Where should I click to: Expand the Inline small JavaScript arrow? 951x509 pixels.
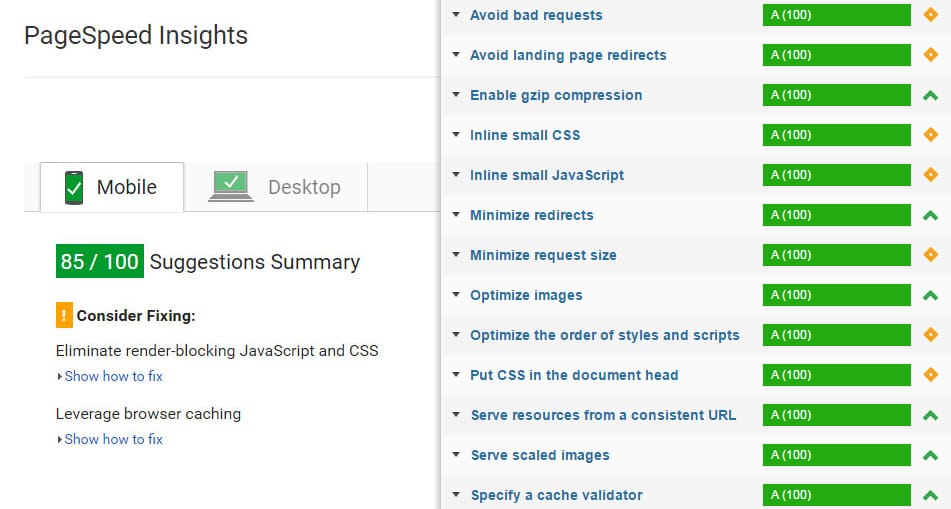456,175
